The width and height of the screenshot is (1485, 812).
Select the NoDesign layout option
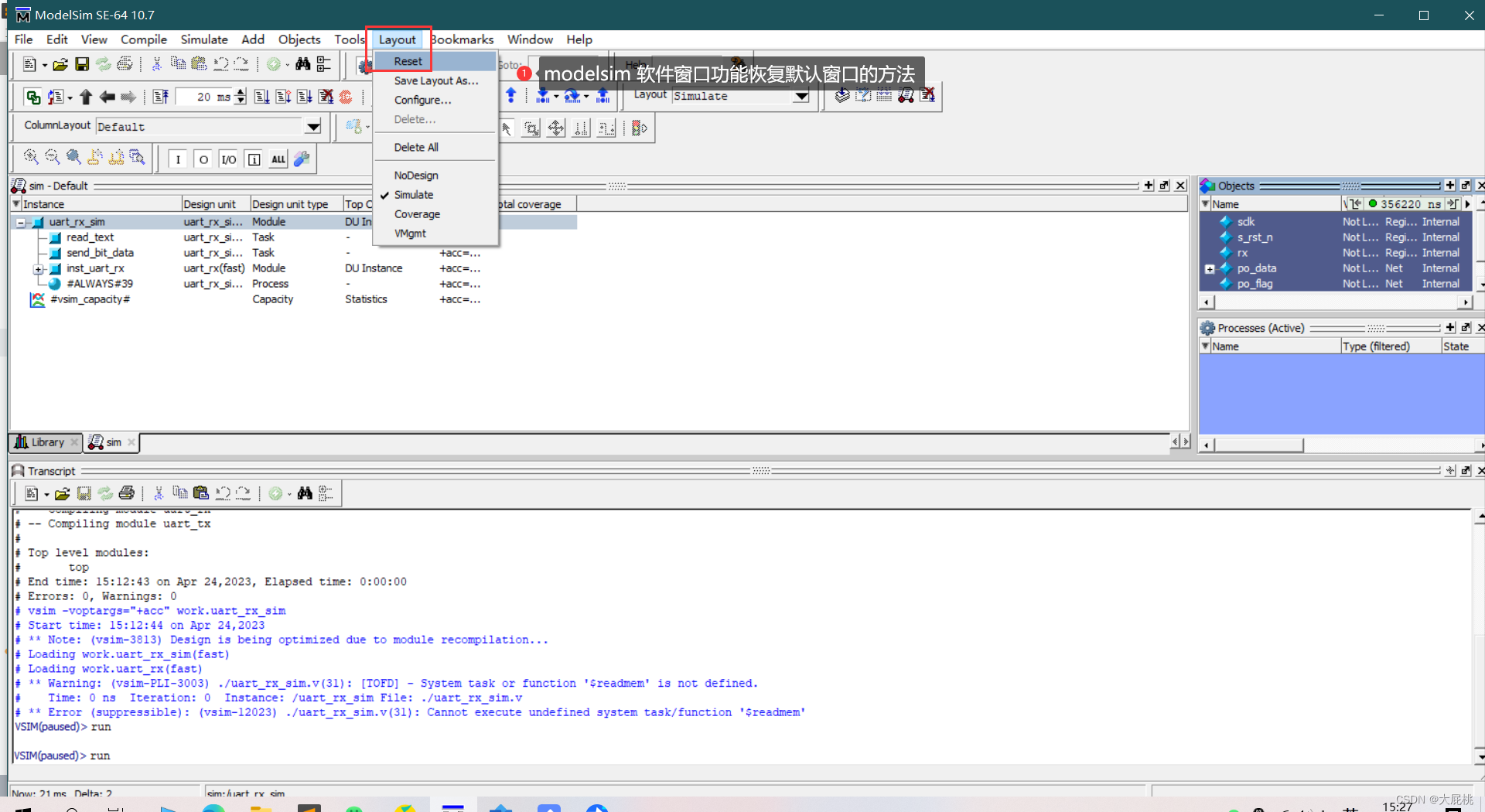tap(435, 176)
